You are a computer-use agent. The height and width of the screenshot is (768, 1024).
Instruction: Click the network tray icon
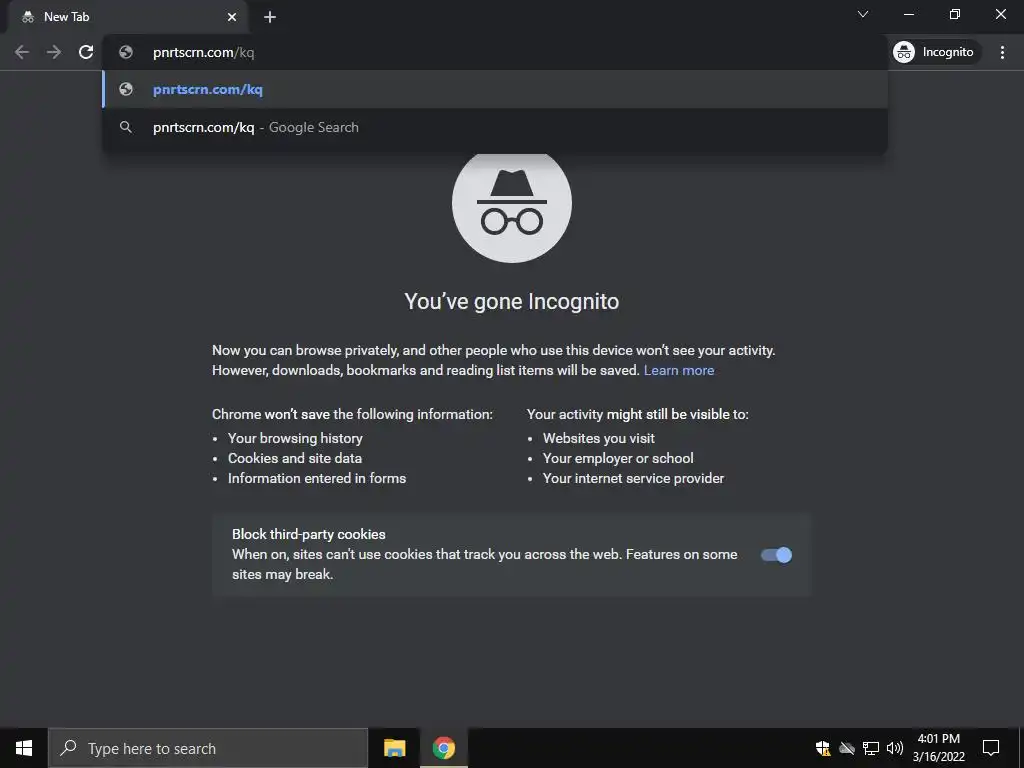coord(871,748)
